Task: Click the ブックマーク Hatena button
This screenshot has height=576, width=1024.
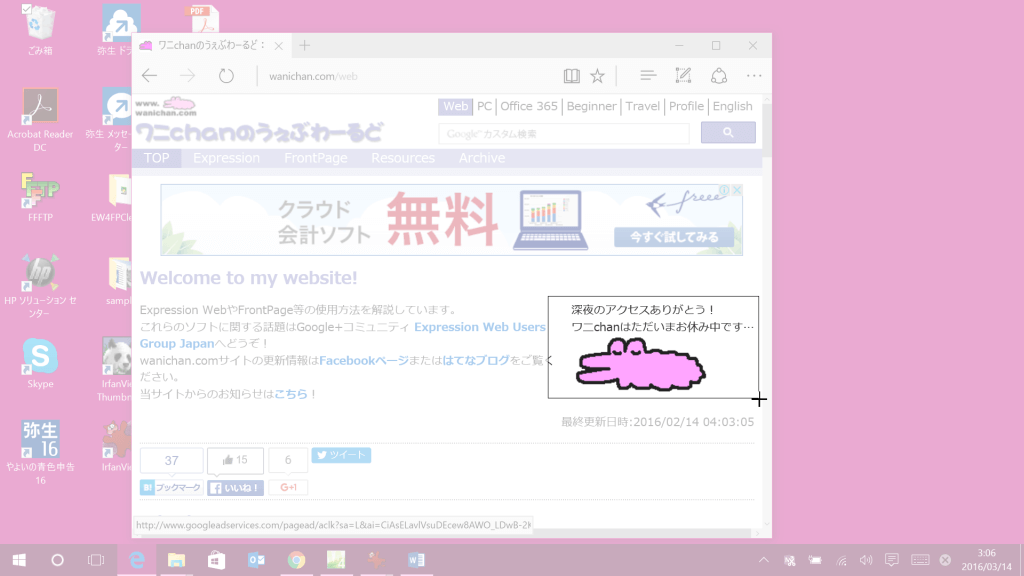Action: tap(171, 487)
